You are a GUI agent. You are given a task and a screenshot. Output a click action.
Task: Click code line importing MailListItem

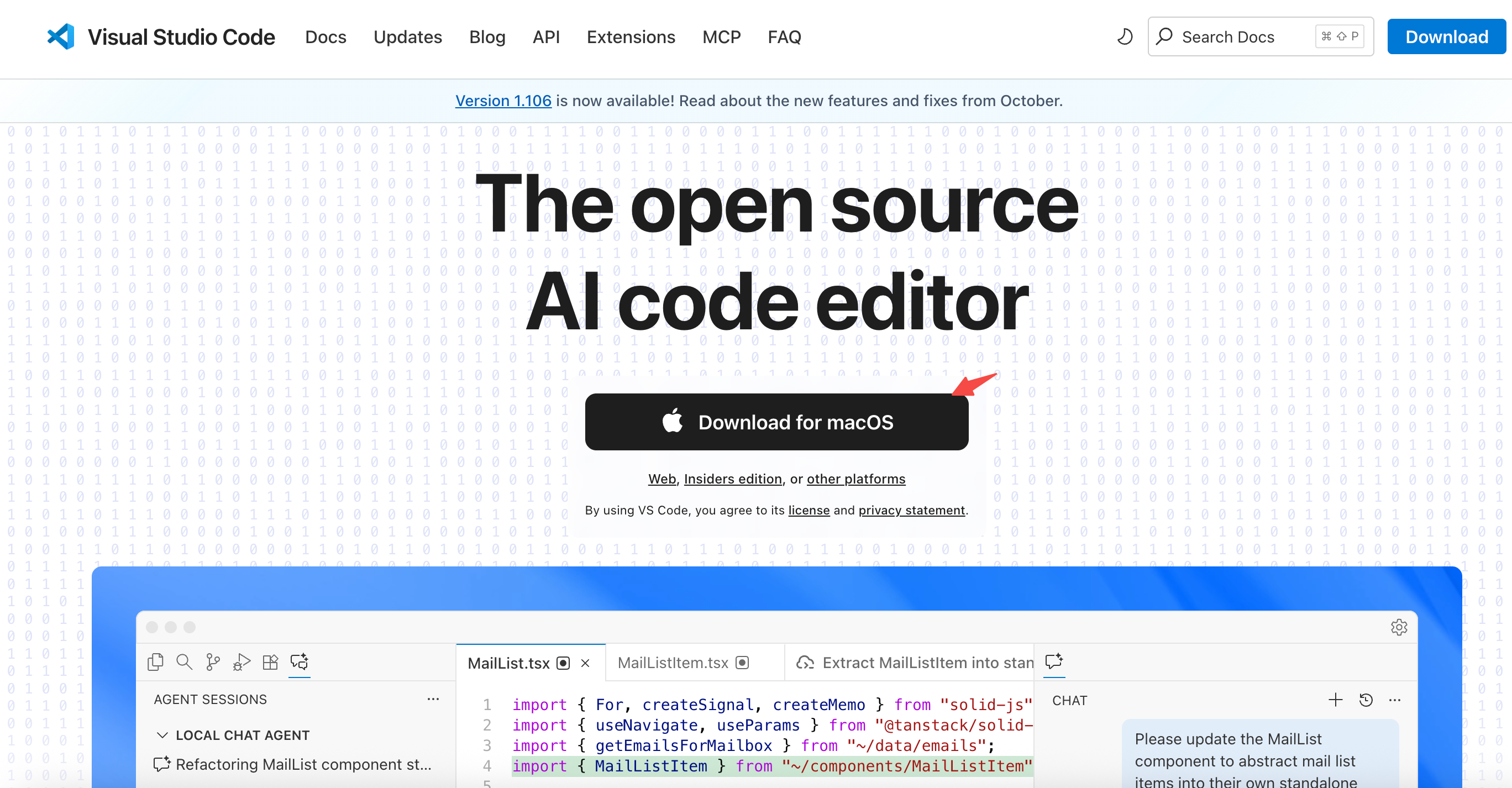pyautogui.click(x=772, y=766)
